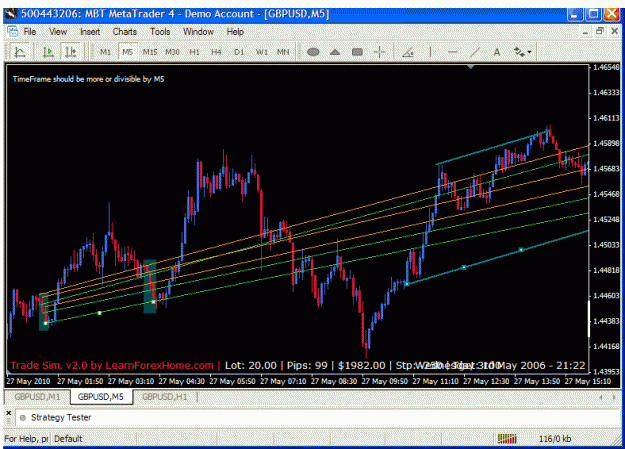Open the View menu
The height and width of the screenshot is (449, 625).
[58, 32]
